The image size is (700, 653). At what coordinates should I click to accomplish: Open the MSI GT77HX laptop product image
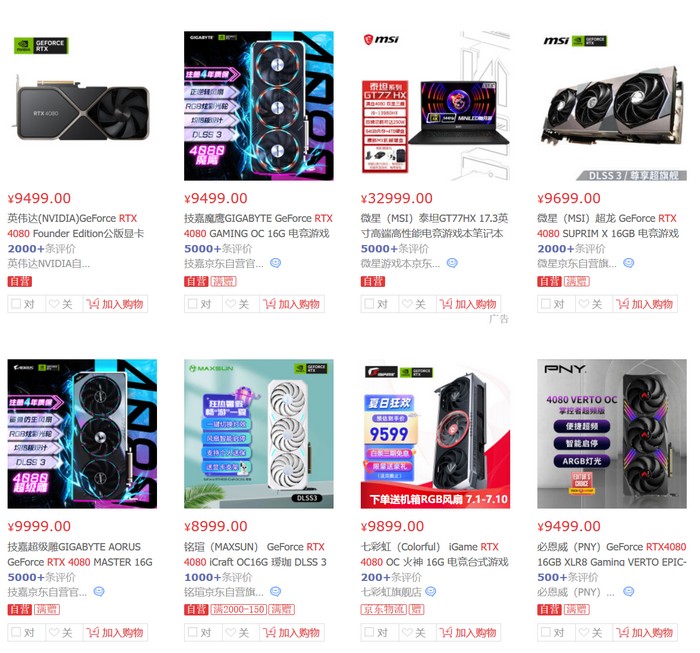click(435, 106)
